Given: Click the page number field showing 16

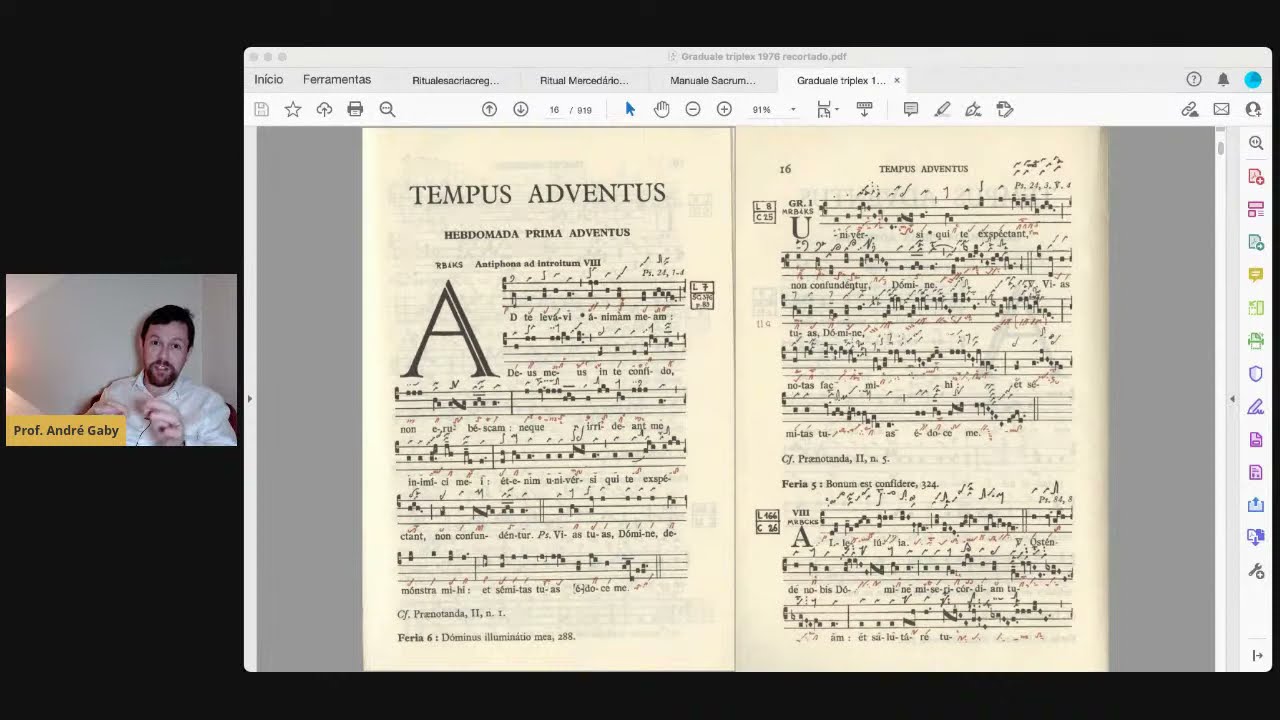Looking at the screenshot, I should pyautogui.click(x=553, y=110).
